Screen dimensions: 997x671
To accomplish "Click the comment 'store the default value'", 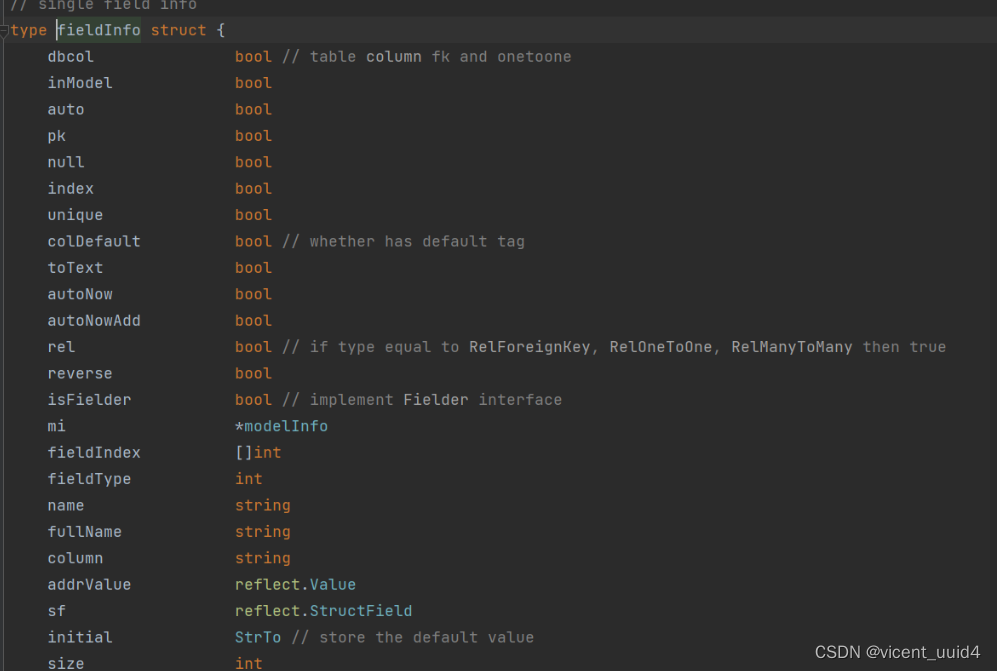I will coord(427,637).
